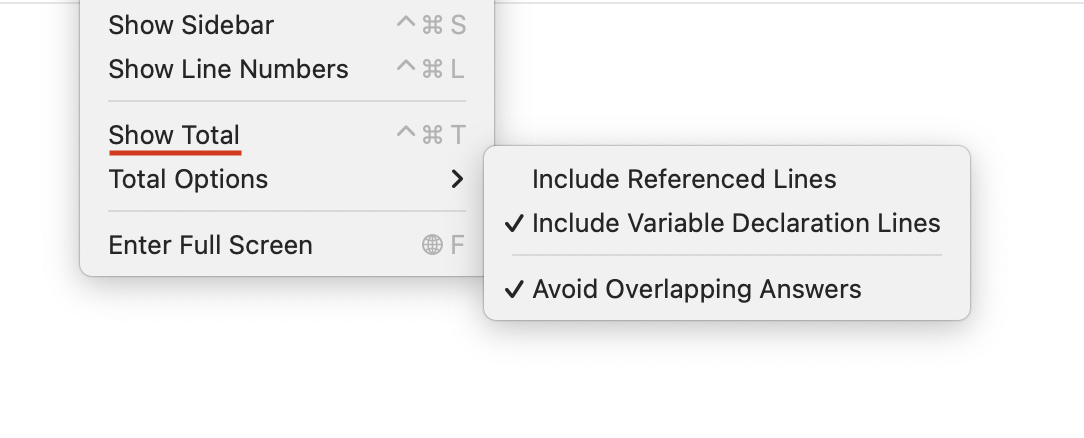Click the empty check space before Include Referenced Lines
The height and width of the screenshot is (438, 1084).
[x=514, y=179]
